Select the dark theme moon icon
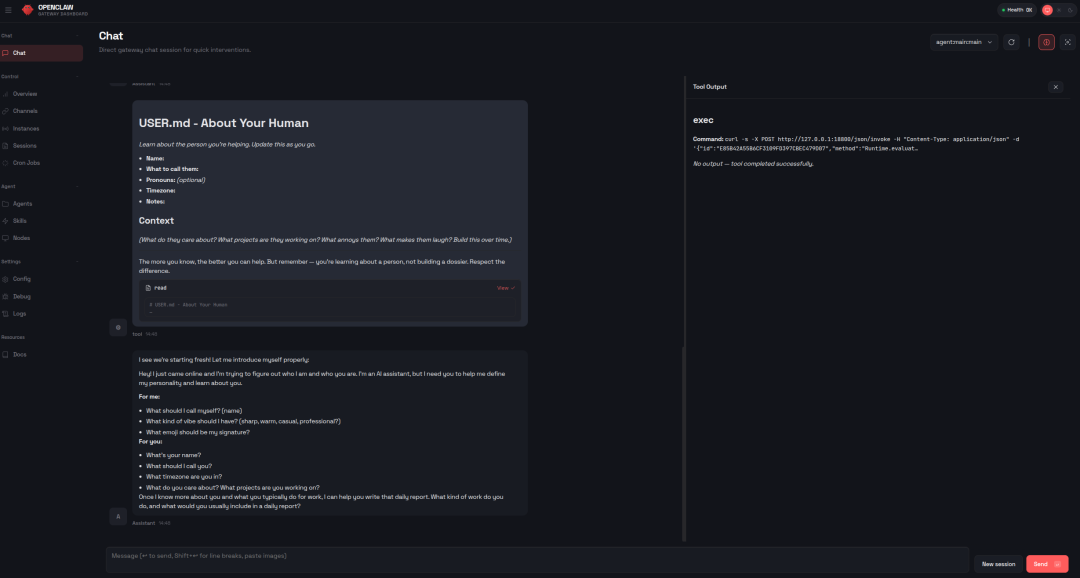Viewport: 1080px width, 578px height. [1070, 10]
